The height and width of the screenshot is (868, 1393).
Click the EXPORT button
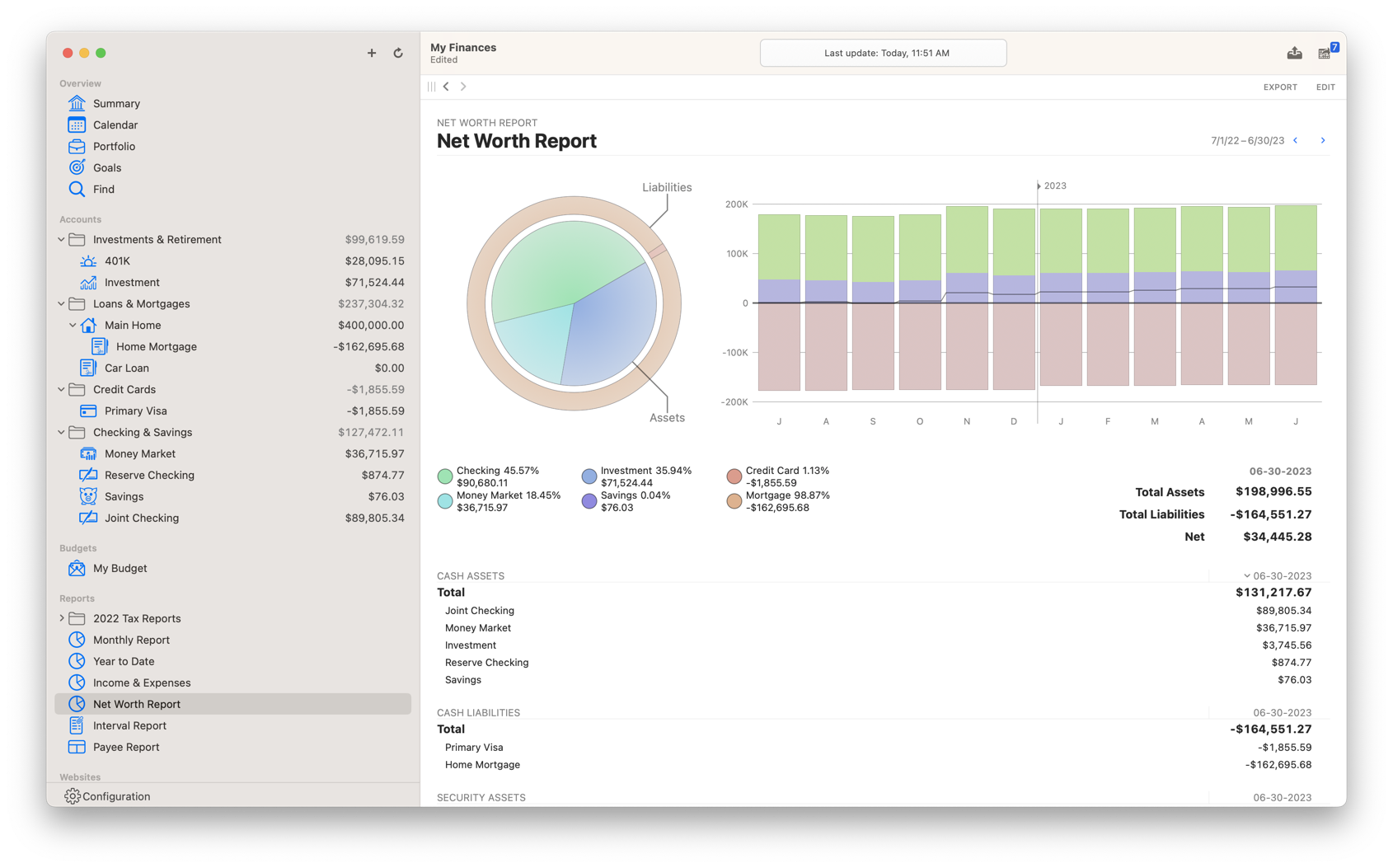[1280, 87]
